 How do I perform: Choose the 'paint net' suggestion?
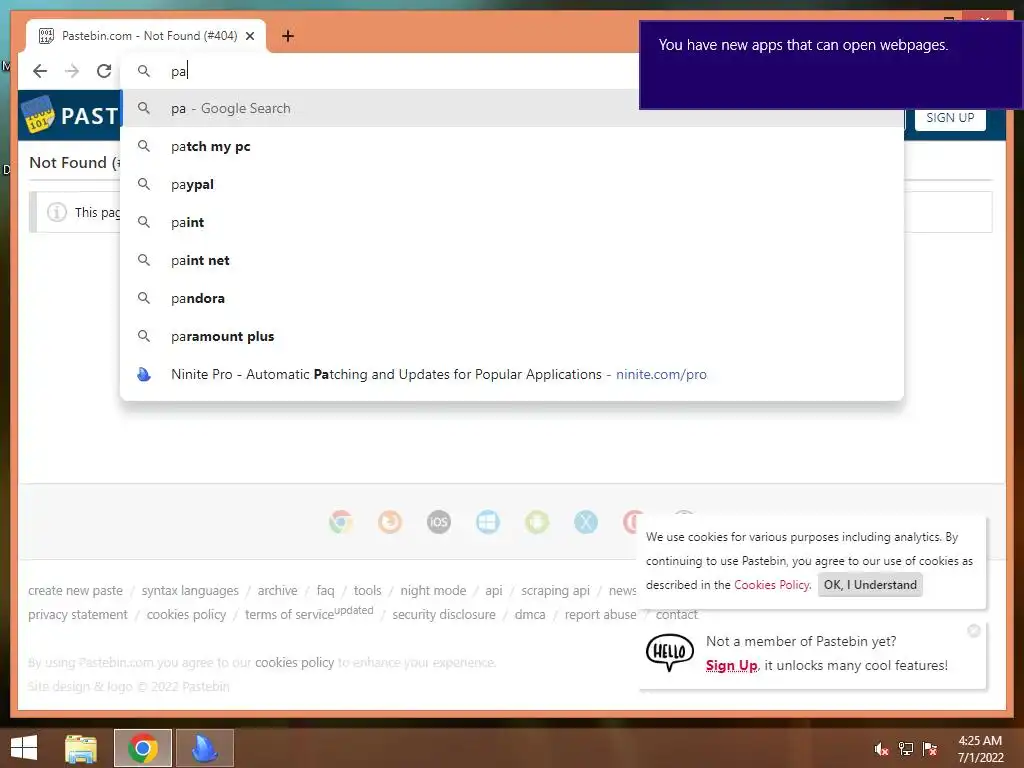coord(512,260)
